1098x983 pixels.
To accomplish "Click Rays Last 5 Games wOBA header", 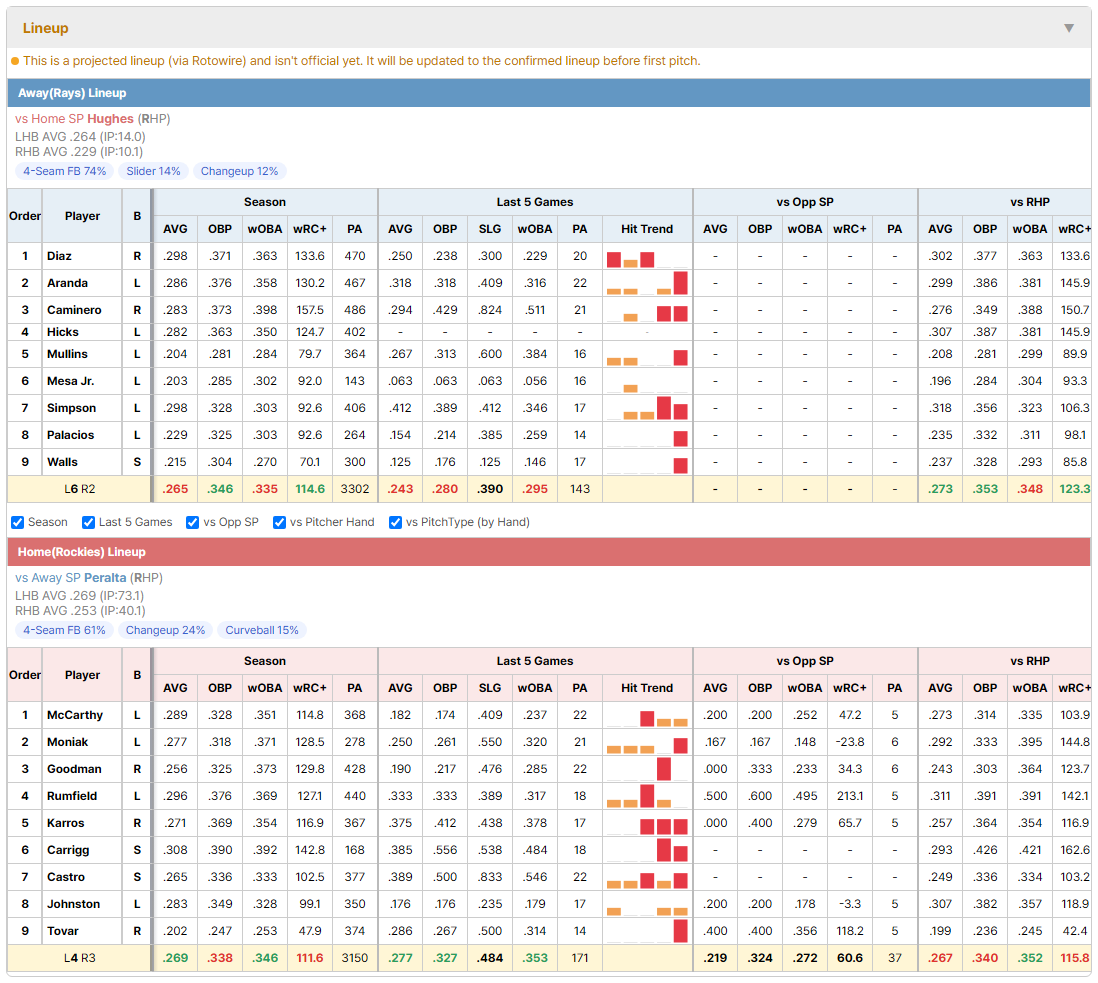I will point(535,230).
